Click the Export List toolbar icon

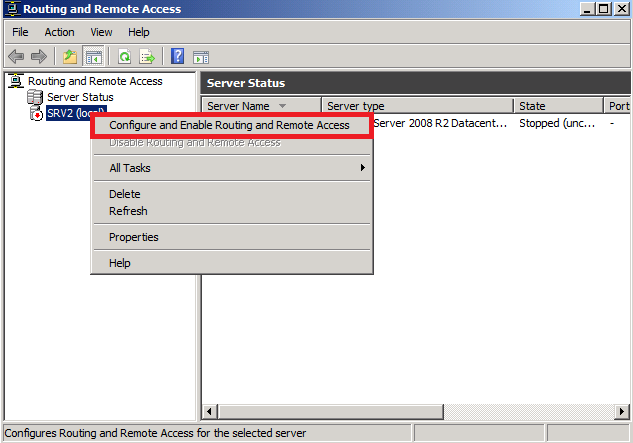click(x=147, y=57)
